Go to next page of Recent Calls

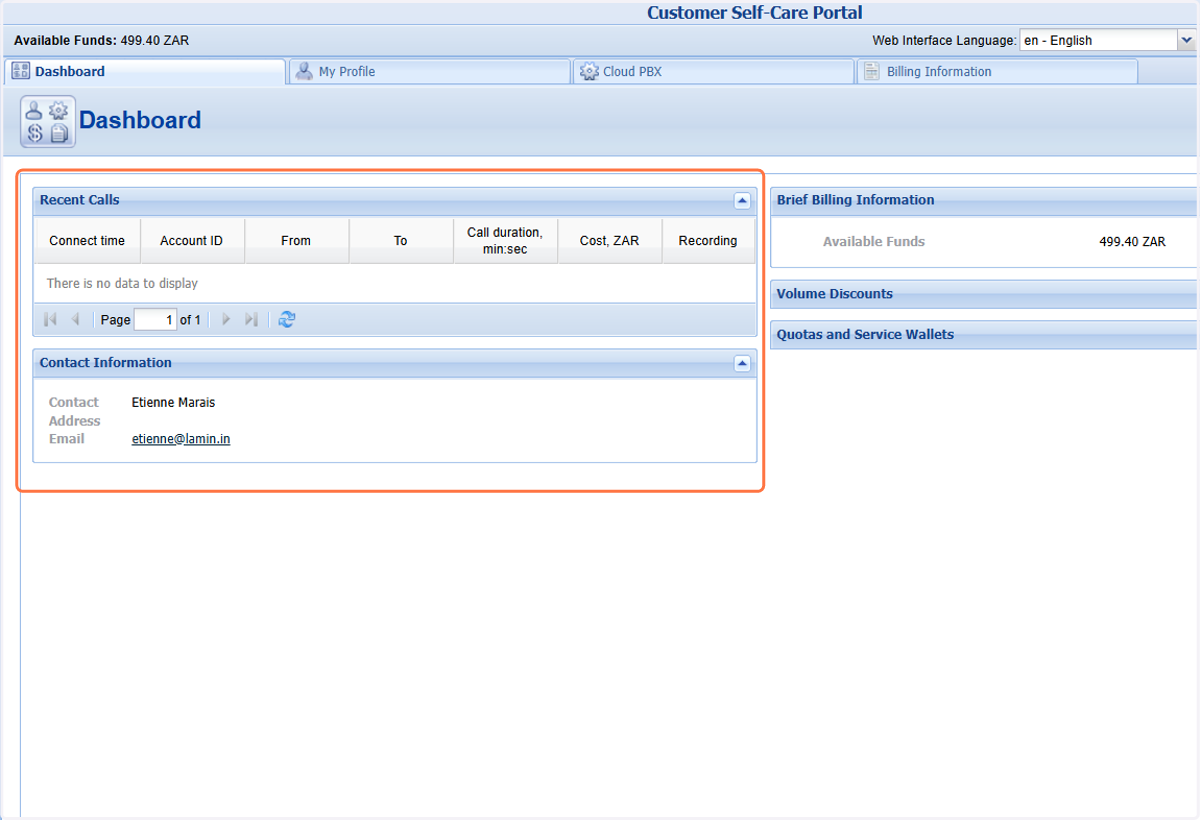coord(226,319)
